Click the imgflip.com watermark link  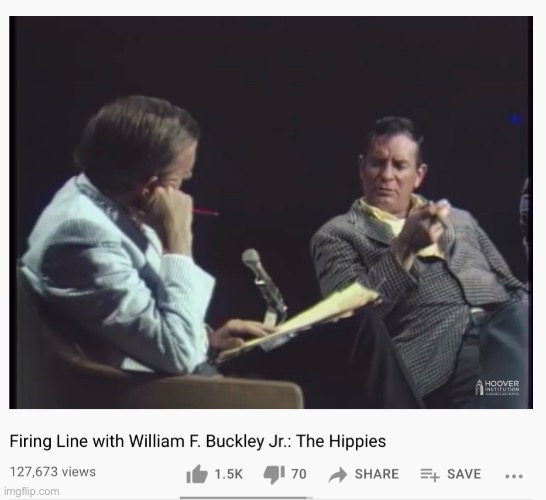32,491
